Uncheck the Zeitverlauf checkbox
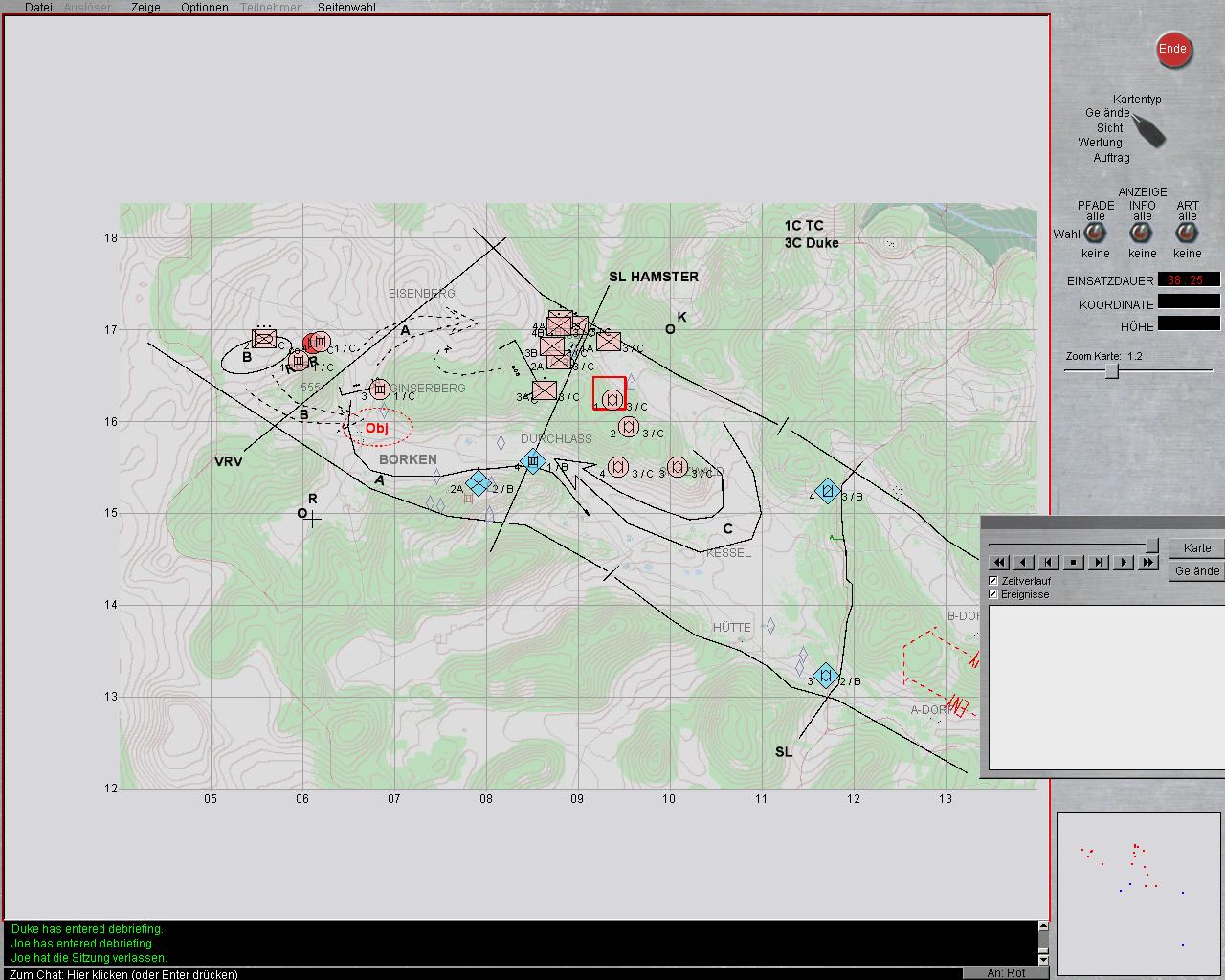This screenshot has width=1225, height=980. pos(993,581)
